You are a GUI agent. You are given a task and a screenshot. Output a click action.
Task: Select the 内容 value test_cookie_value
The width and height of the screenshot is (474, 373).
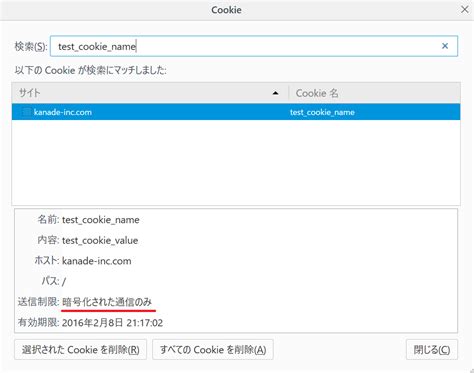(100, 240)
